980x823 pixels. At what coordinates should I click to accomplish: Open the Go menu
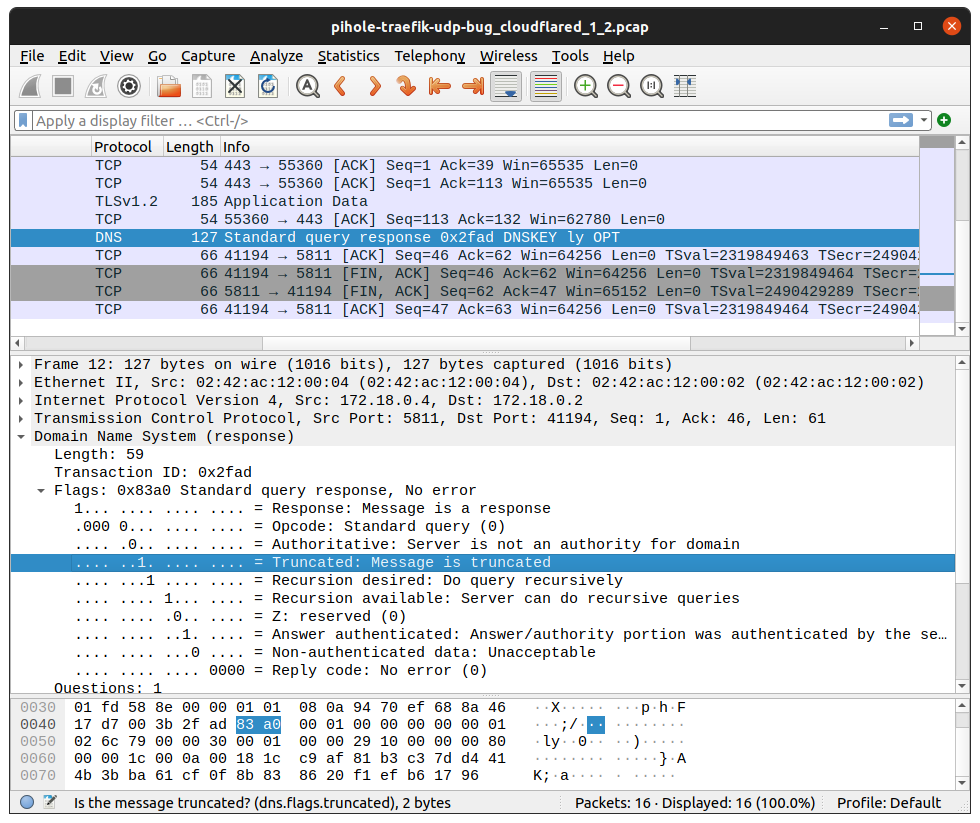pos(157,56)
